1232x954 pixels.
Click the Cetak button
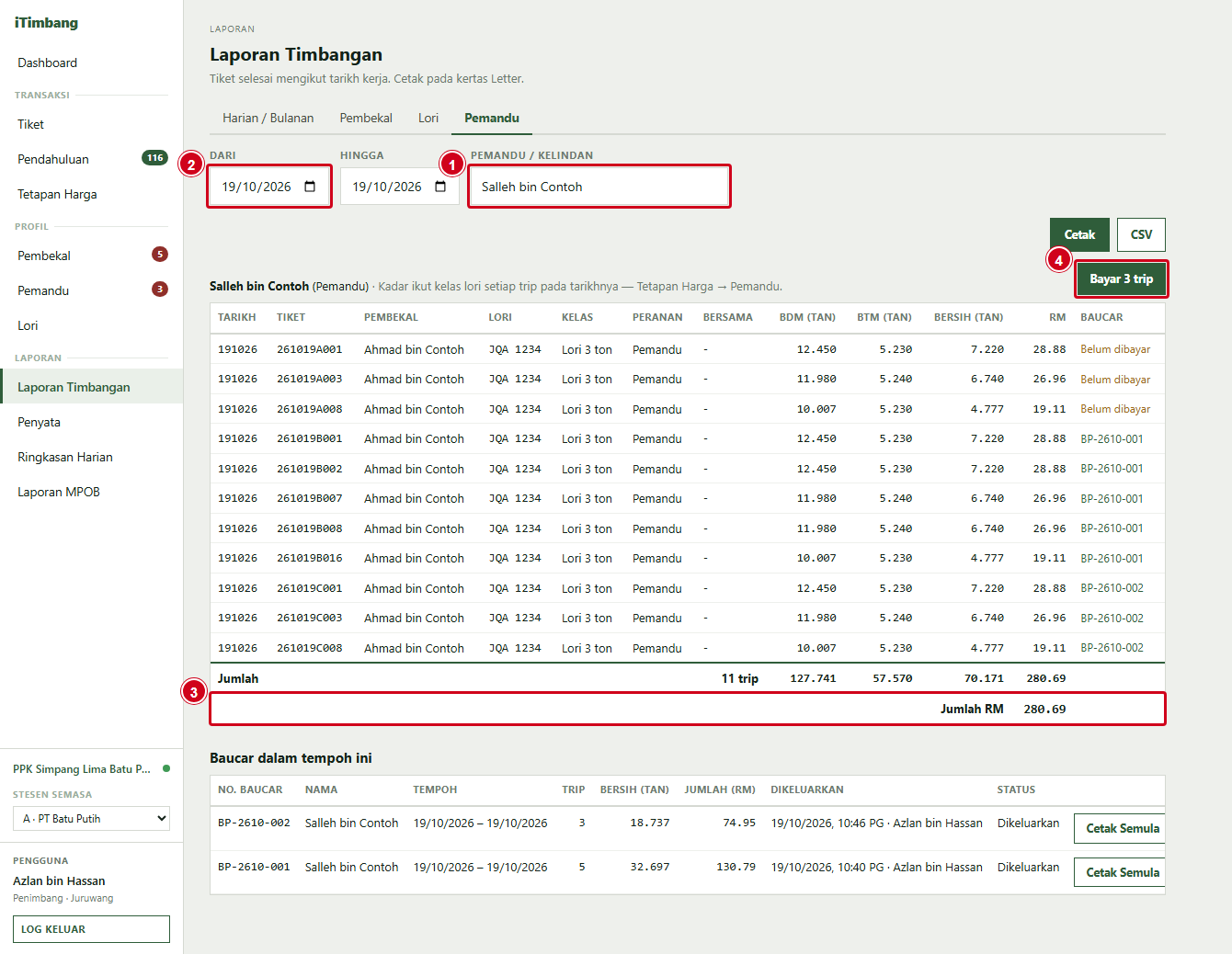pyautogui.click(x=1079, y=234)
